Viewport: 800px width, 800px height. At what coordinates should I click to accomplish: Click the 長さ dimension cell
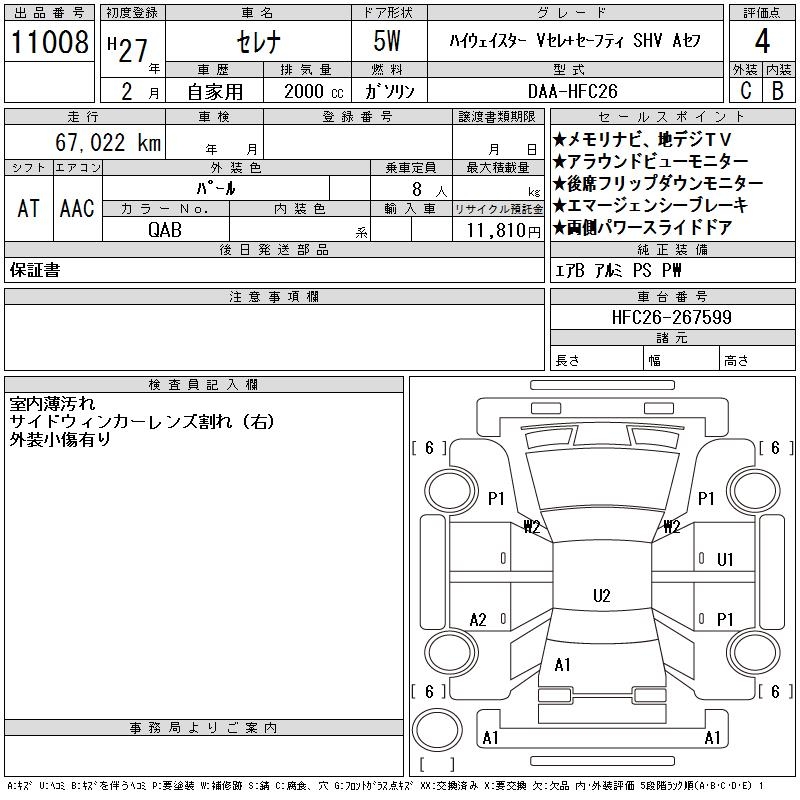click(596, 358)
